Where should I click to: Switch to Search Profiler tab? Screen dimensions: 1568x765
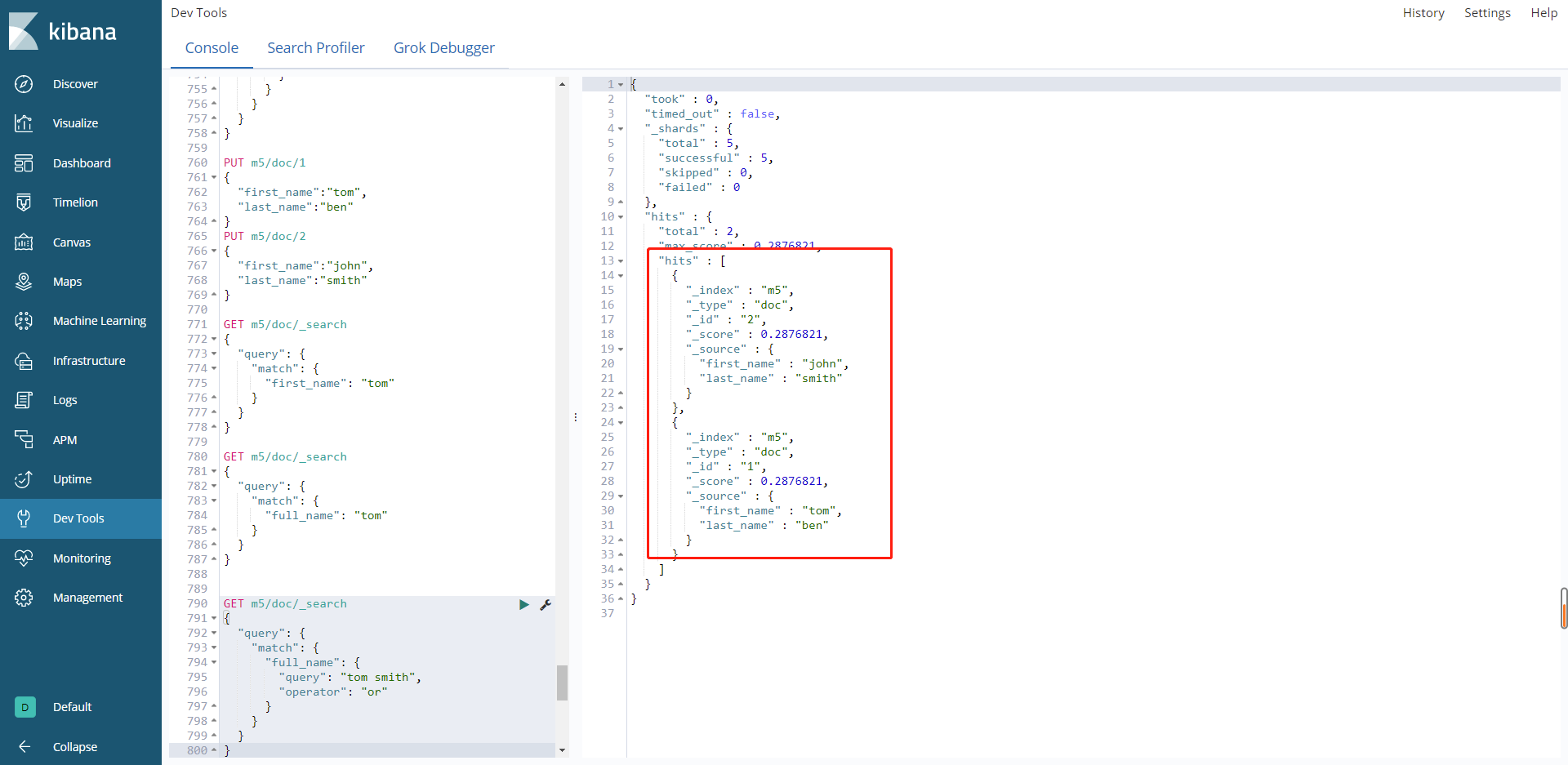tap(316, 48)
